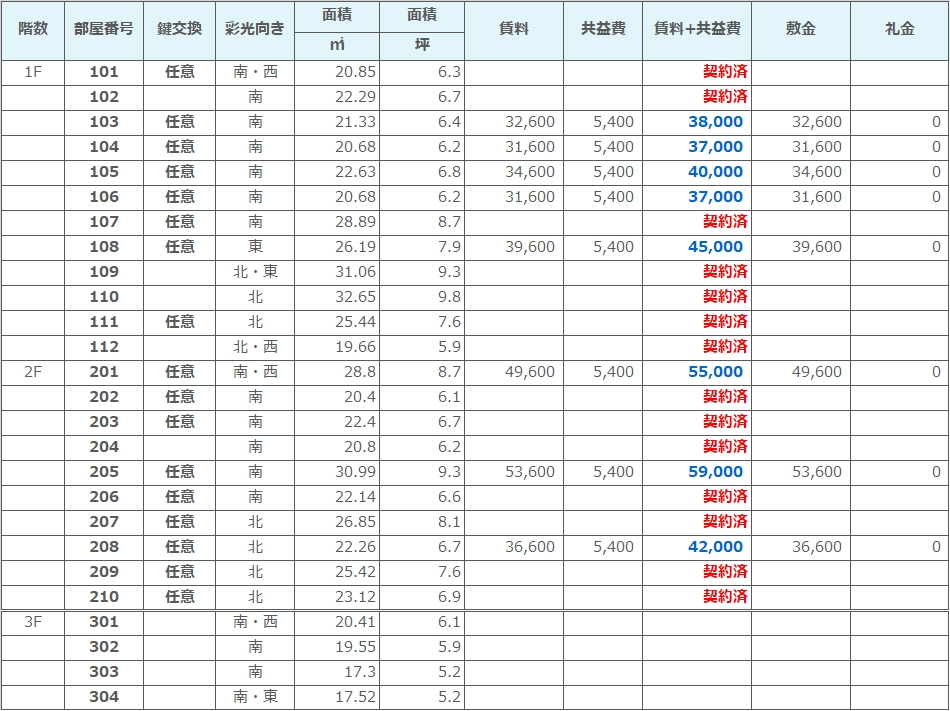The width and height of the screenshot is (950, 711).
Task: Click the 42,000 total for room 208
Action: pyautogui.click(x=715, y=547)
